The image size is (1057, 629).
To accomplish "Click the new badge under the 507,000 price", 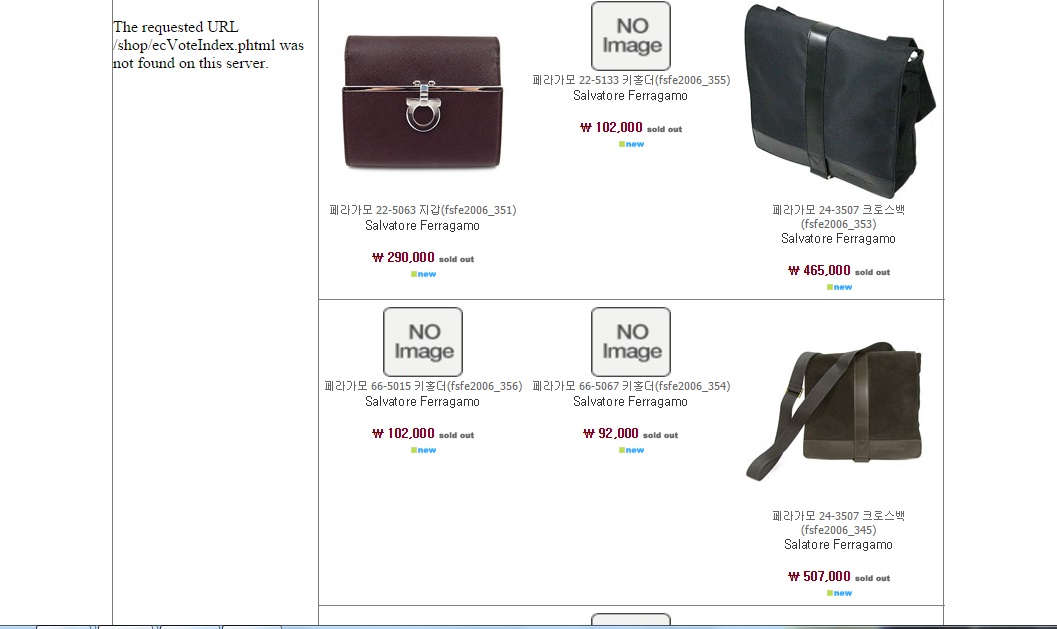I will [x=839, y=593].
